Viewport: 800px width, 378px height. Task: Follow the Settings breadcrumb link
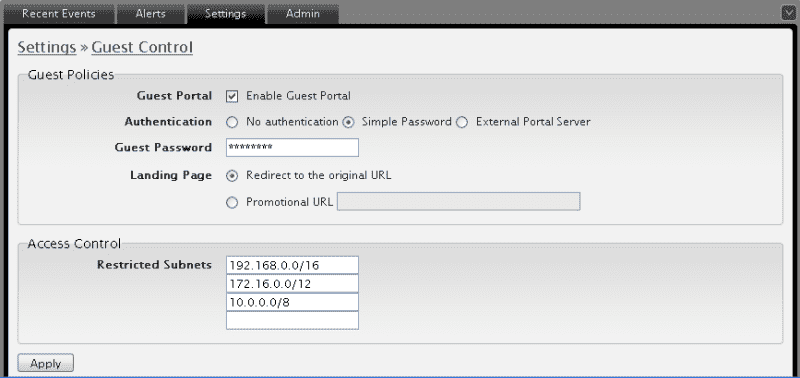coord(47,47)
